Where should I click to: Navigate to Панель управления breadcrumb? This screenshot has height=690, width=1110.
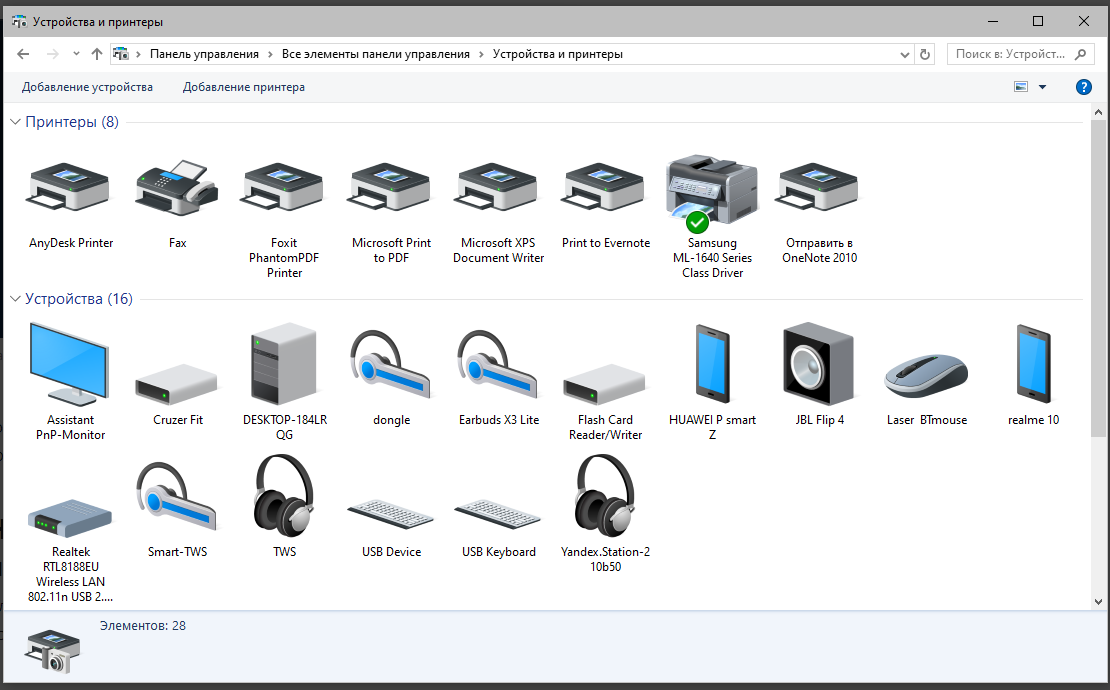coord(204,54)
